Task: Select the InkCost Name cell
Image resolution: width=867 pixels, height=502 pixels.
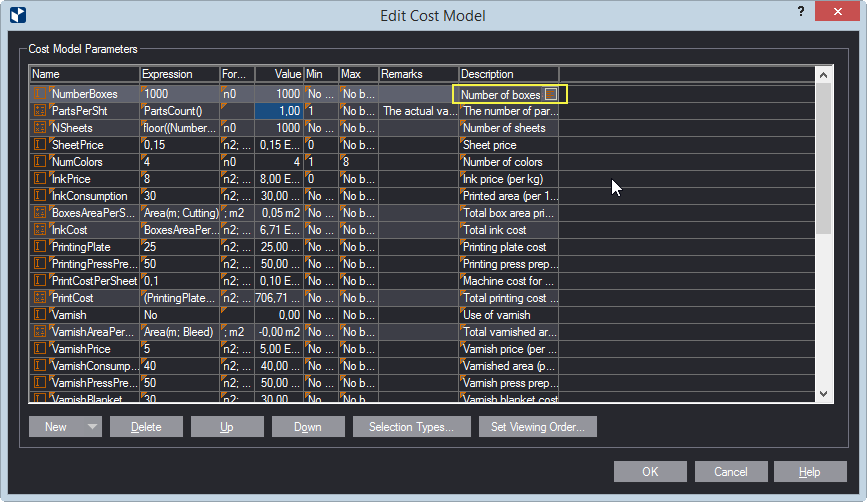Action: 84,230
